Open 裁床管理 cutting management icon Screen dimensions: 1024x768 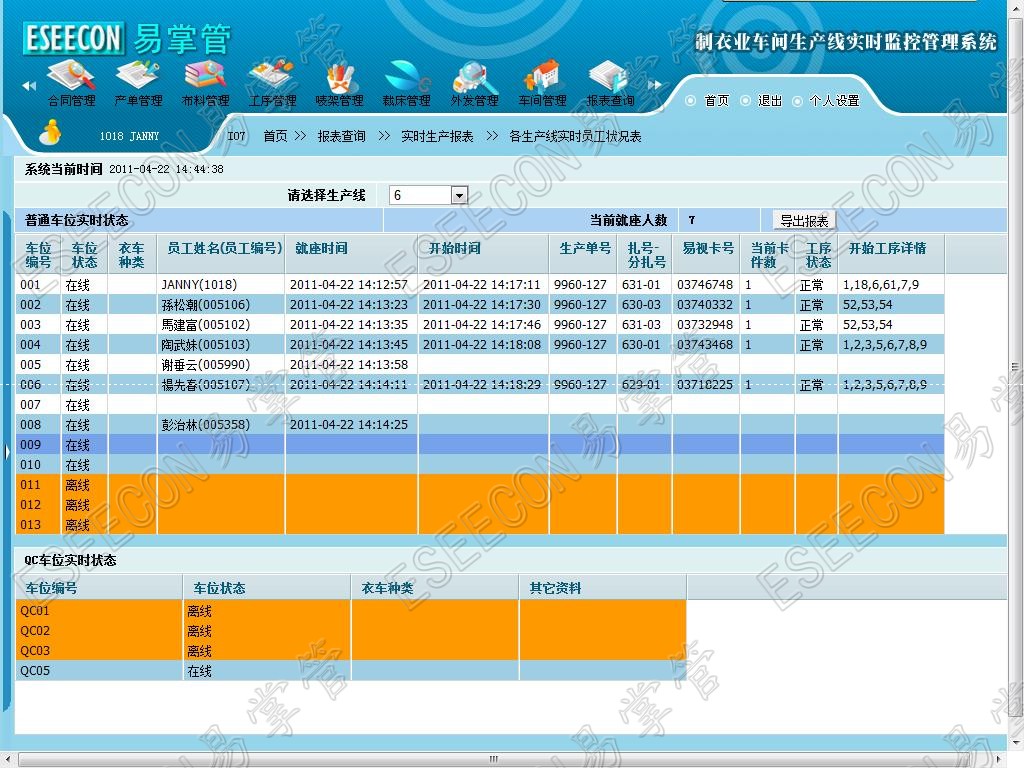click(x=406, y=82)
